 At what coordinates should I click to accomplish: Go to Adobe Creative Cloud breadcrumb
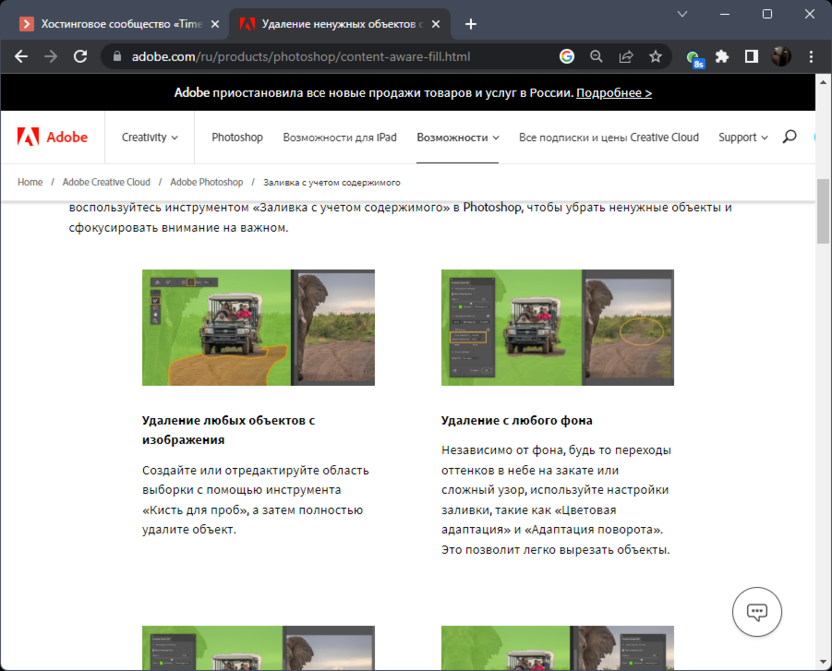(x=106, y=182)
